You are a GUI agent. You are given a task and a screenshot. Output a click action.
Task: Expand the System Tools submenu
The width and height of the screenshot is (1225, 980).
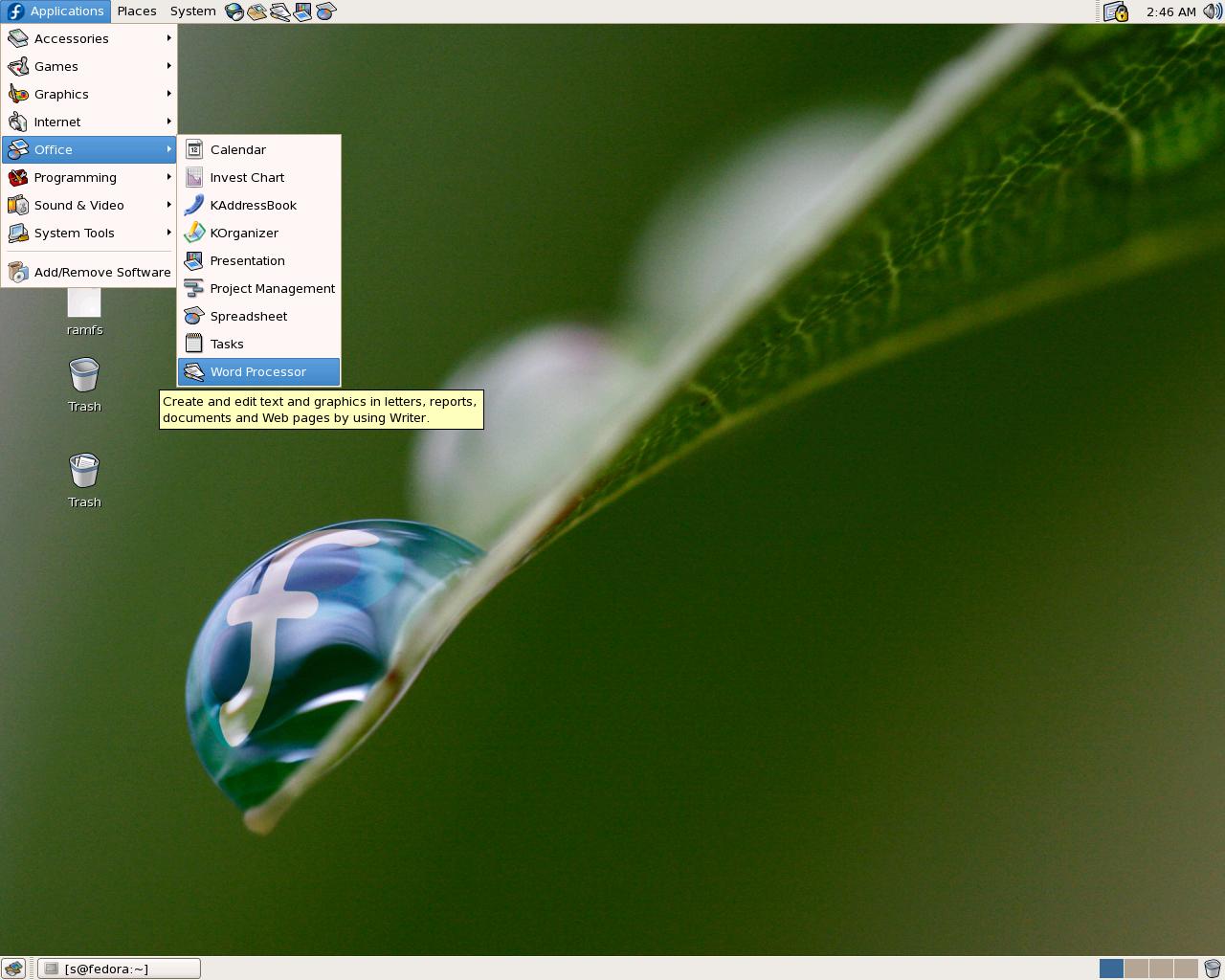pos(89,233)
